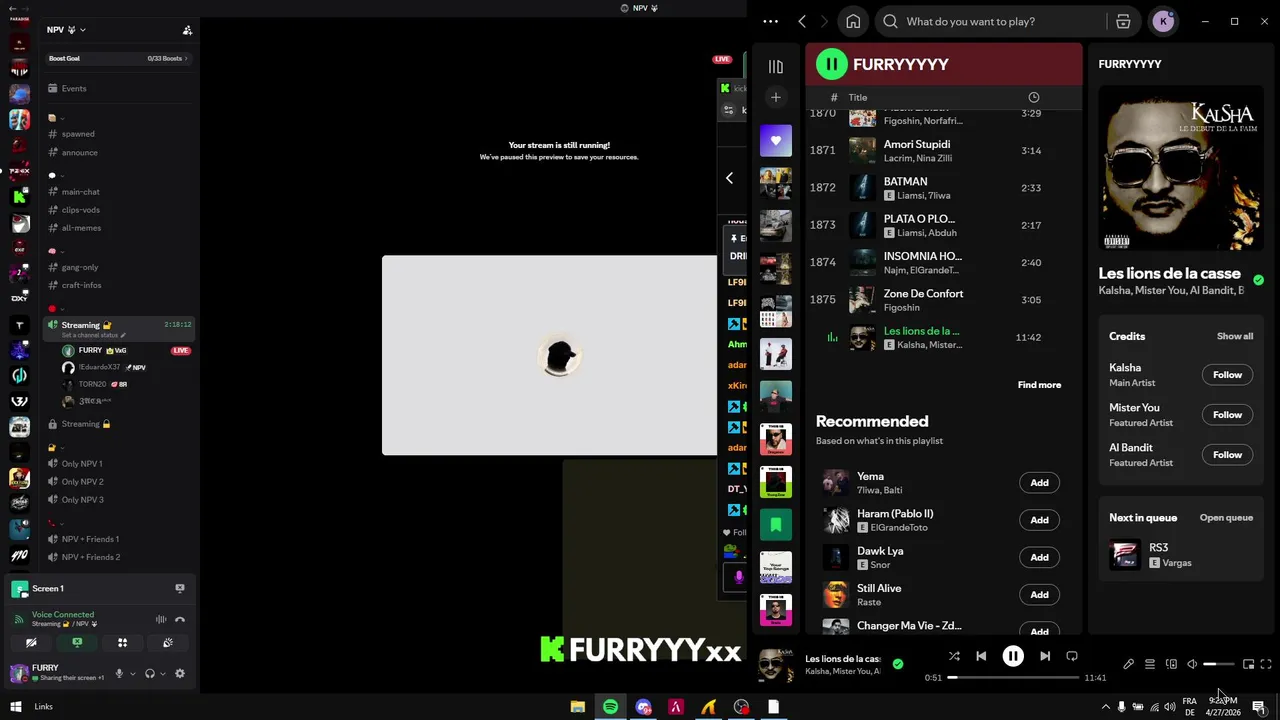Screen dimensions: 1280x720
Task: Open Browse icon beside search field
Action: point(1123,21)
